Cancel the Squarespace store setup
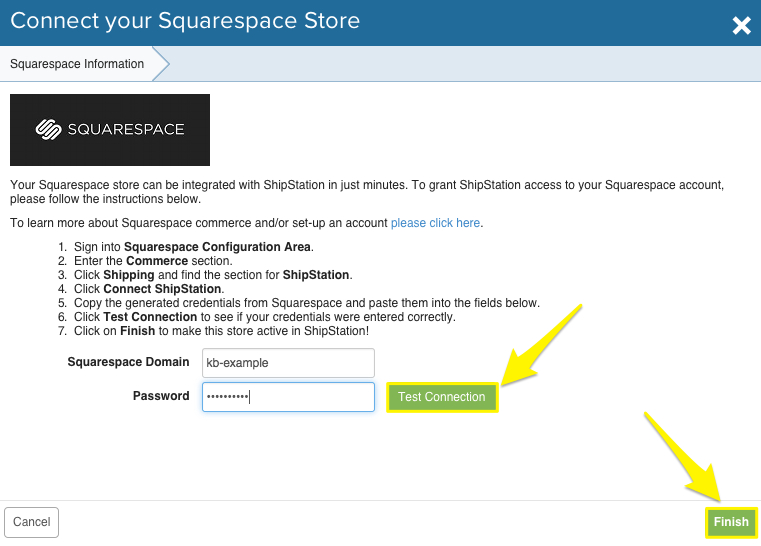 [x=32, y=522]
